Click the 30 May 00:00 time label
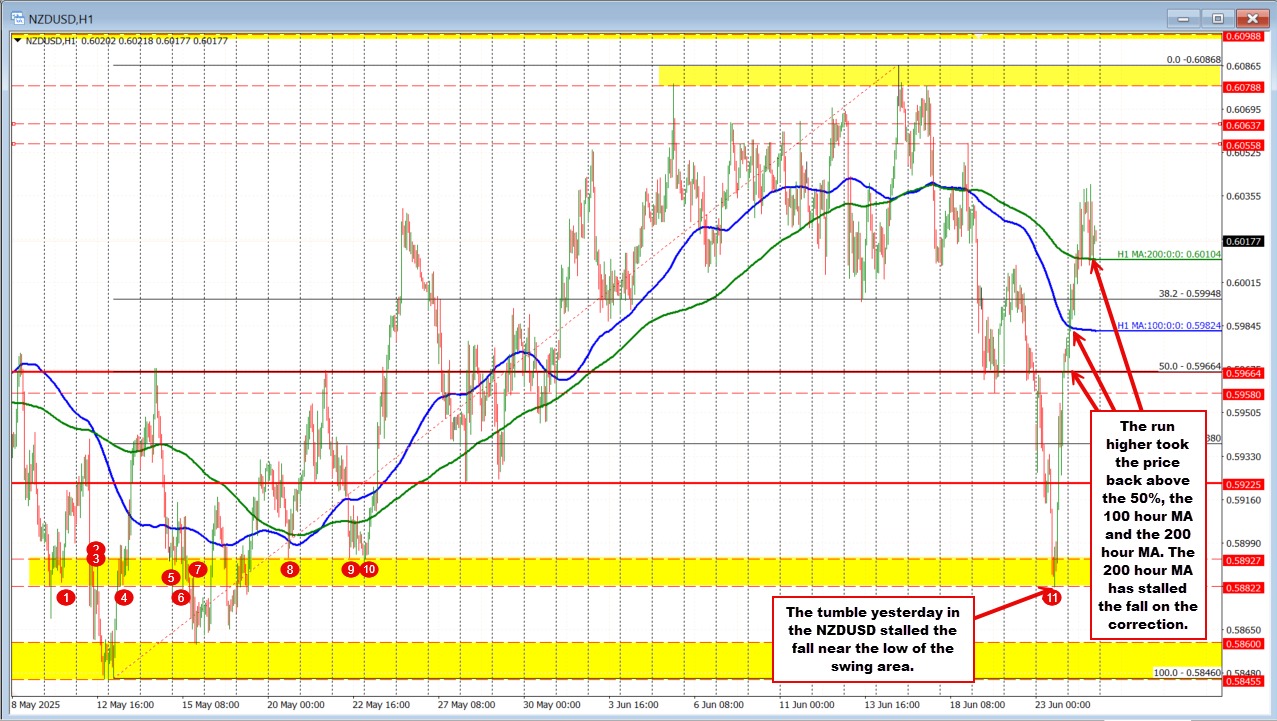This screenshot has width=1277, height=721. click(552, 704)
